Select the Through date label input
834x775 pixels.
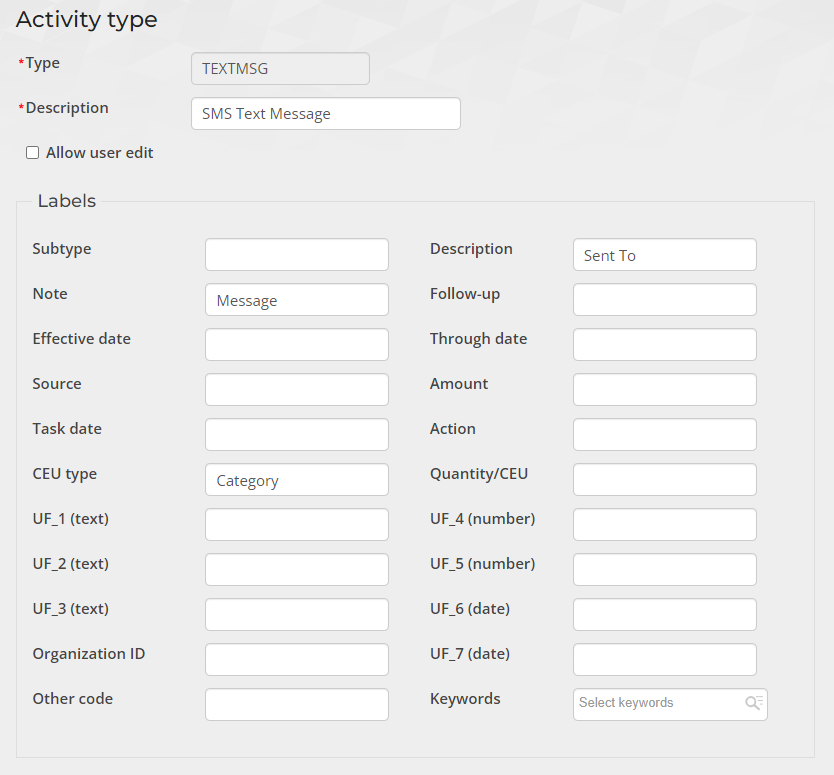pos(664,345)
